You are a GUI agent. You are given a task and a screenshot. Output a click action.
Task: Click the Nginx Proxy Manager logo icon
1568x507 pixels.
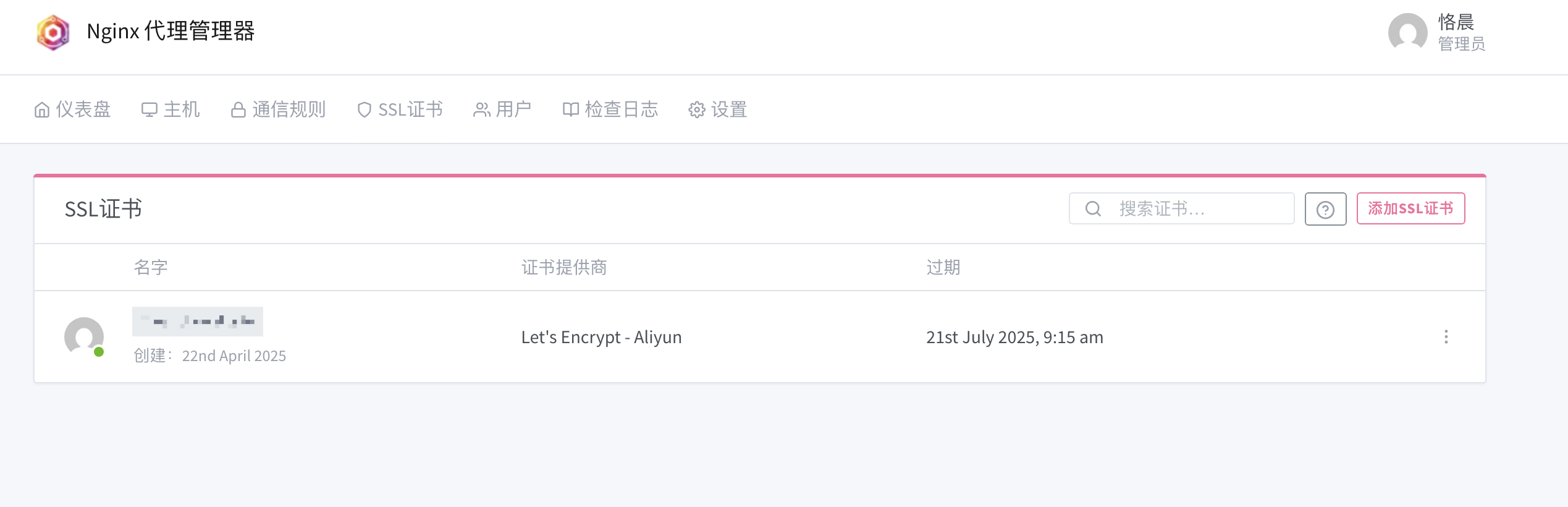53,32
